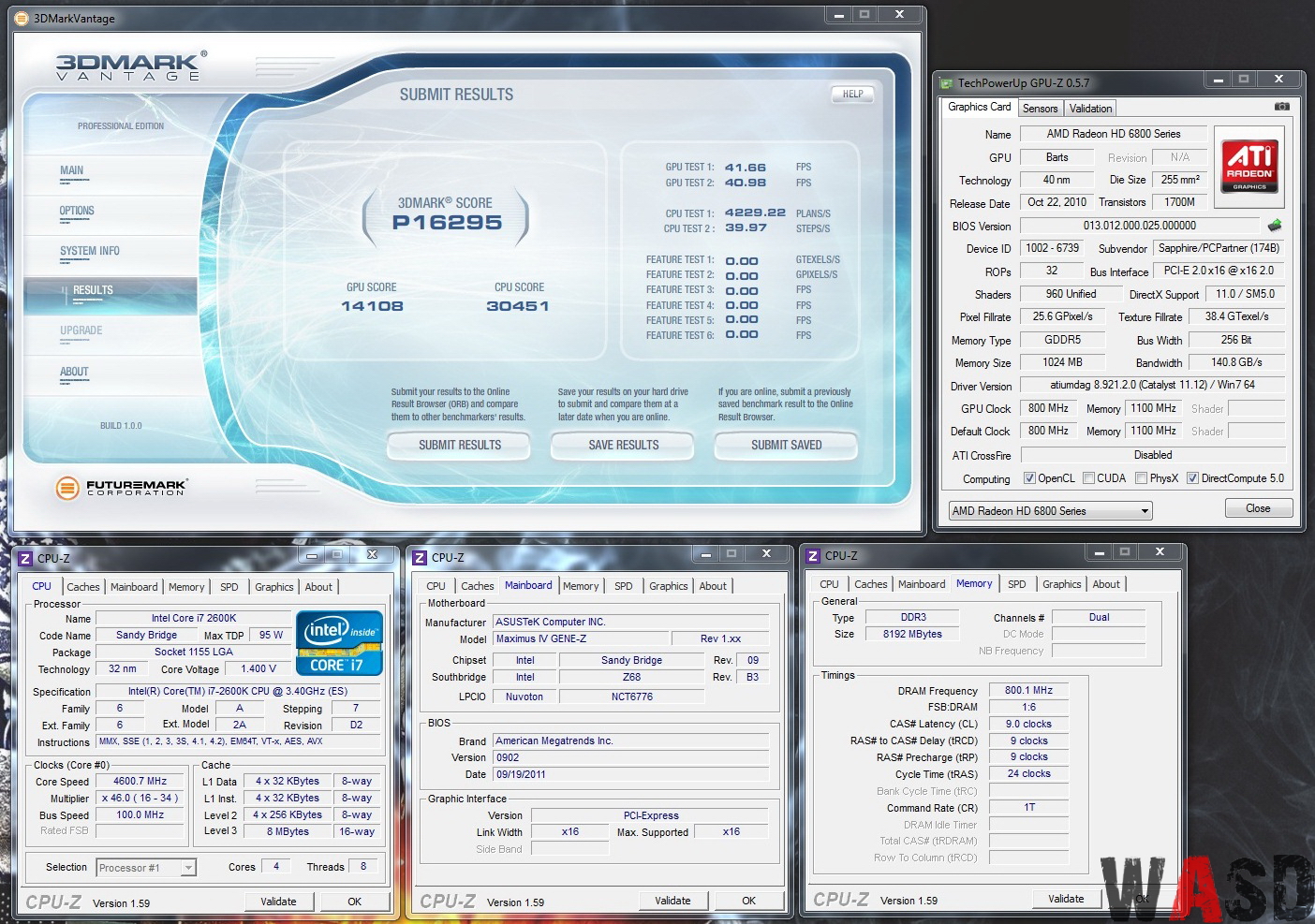Click the GPU-Z title bar icon

click(948, 83)
